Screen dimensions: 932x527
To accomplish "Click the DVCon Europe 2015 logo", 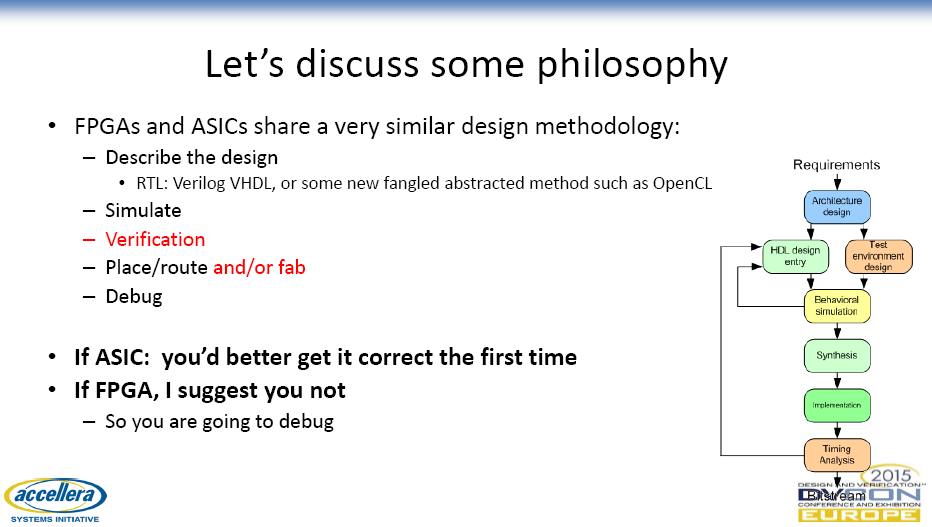I will point(859,494).
